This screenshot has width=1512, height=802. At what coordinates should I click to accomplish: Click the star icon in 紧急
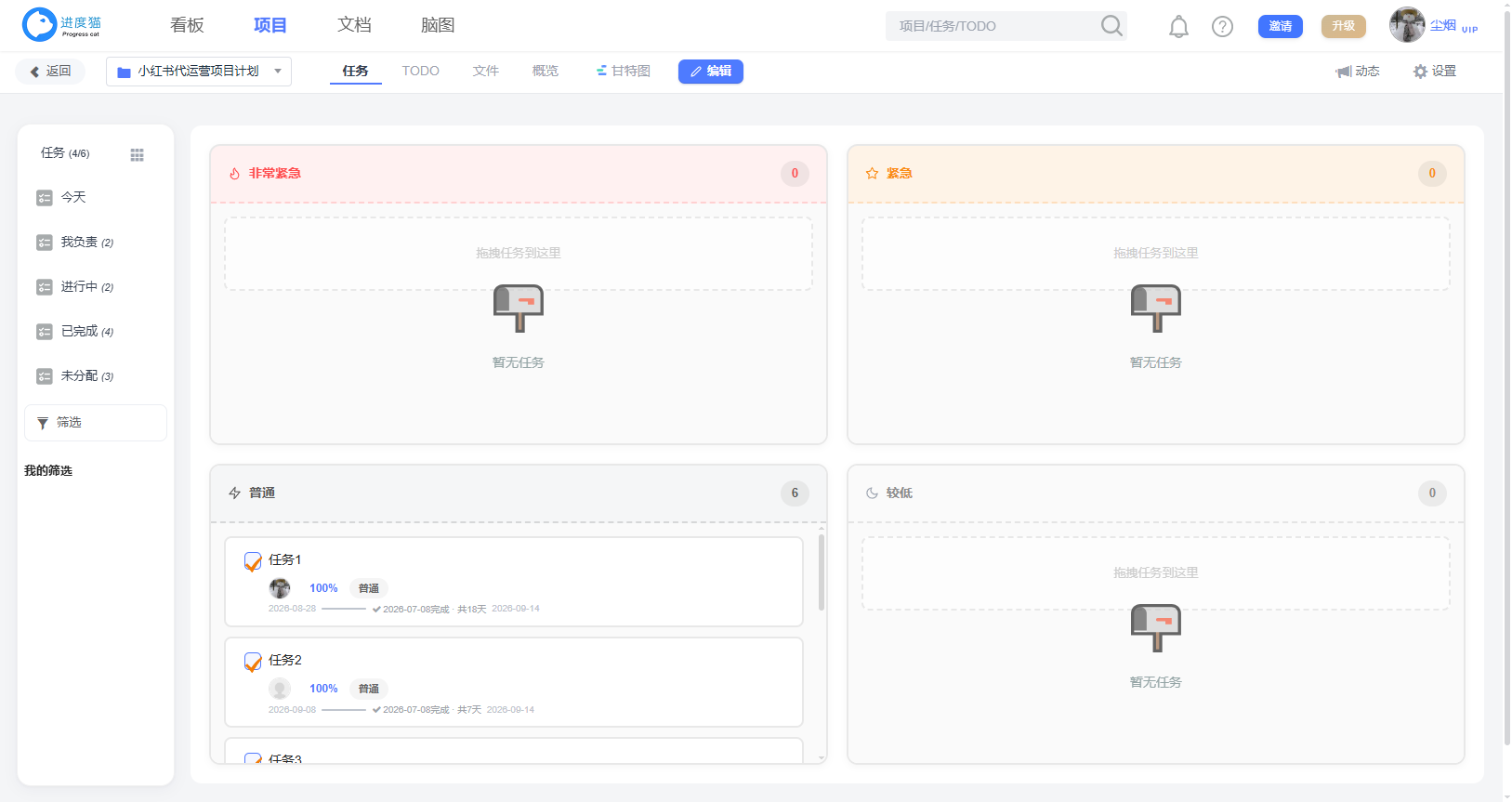(x=872, y=174)
